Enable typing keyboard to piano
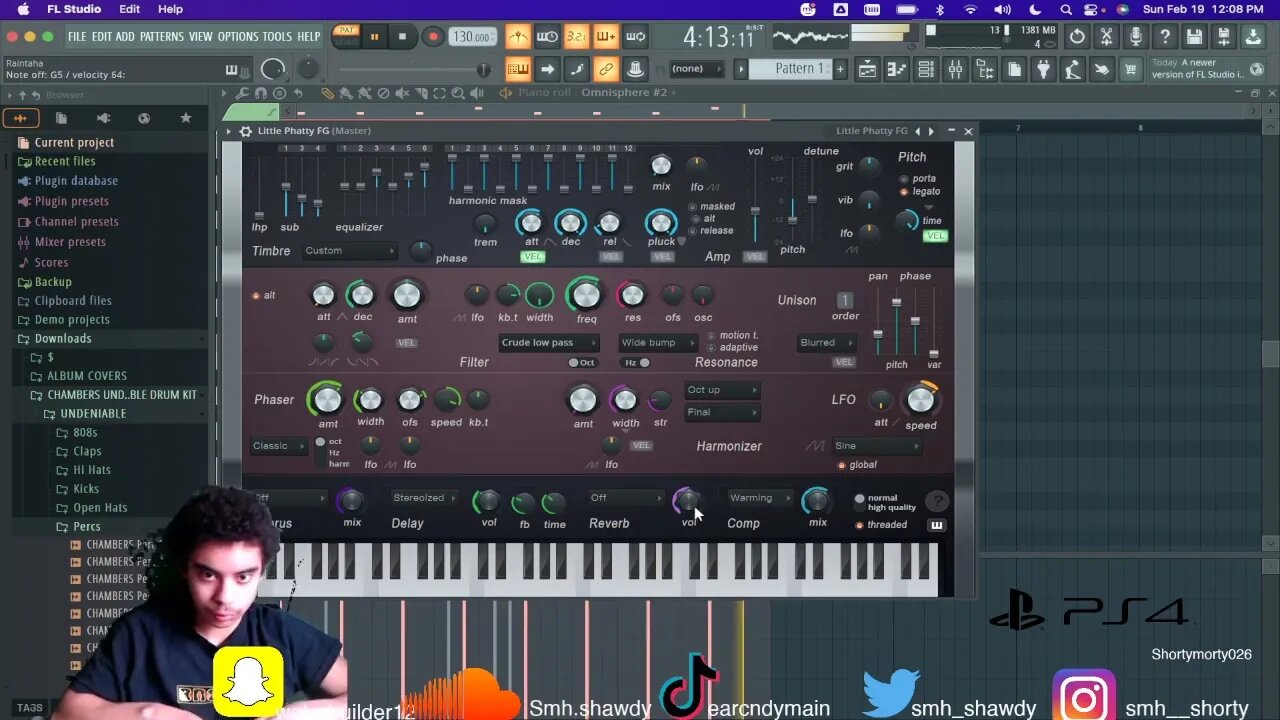Viewport: 1280px width, 720px height. (x=518, y=69)
